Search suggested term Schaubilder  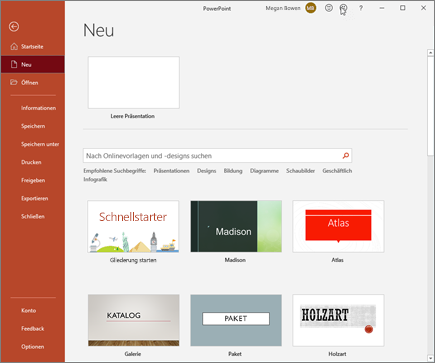pos(300,171)
